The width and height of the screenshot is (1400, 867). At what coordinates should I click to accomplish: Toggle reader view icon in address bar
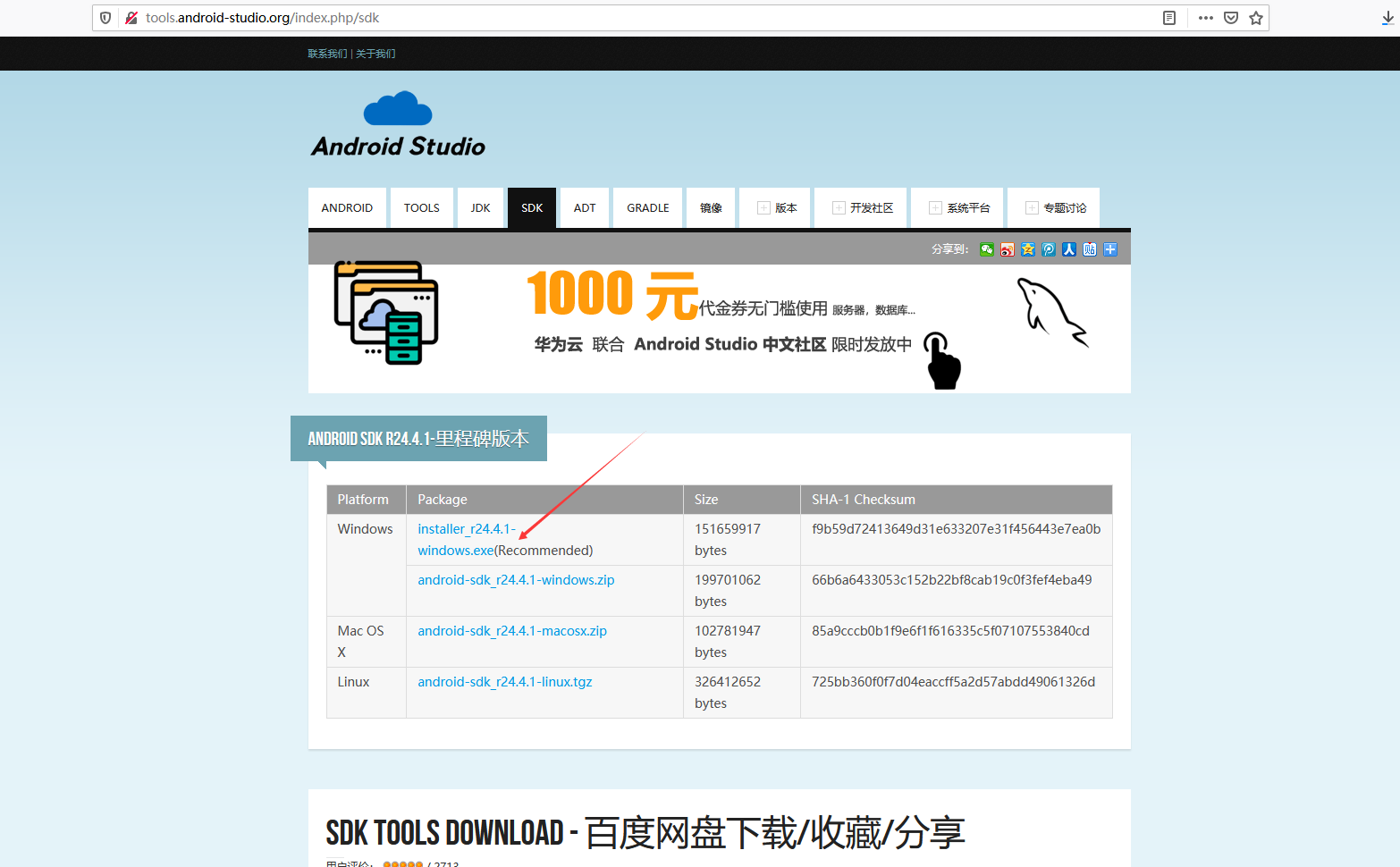[x=1168, y=18]
